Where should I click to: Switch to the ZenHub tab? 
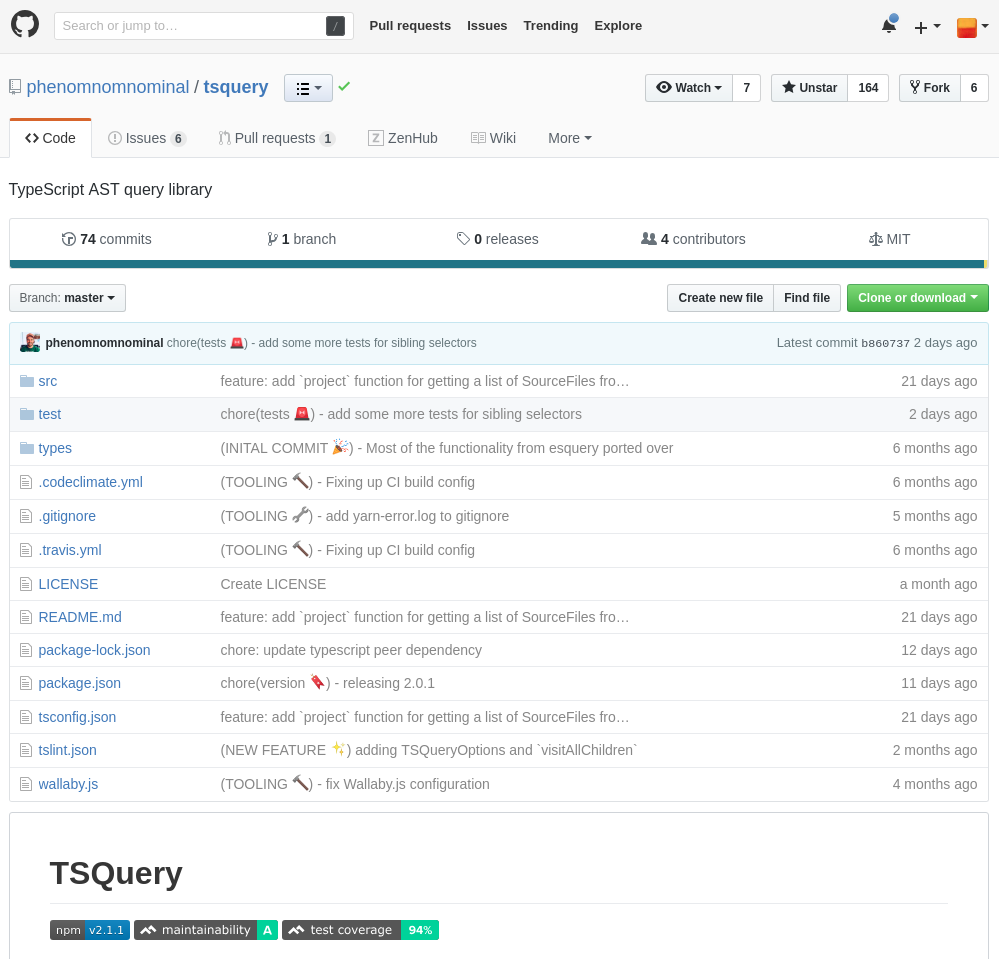(403, 138)
